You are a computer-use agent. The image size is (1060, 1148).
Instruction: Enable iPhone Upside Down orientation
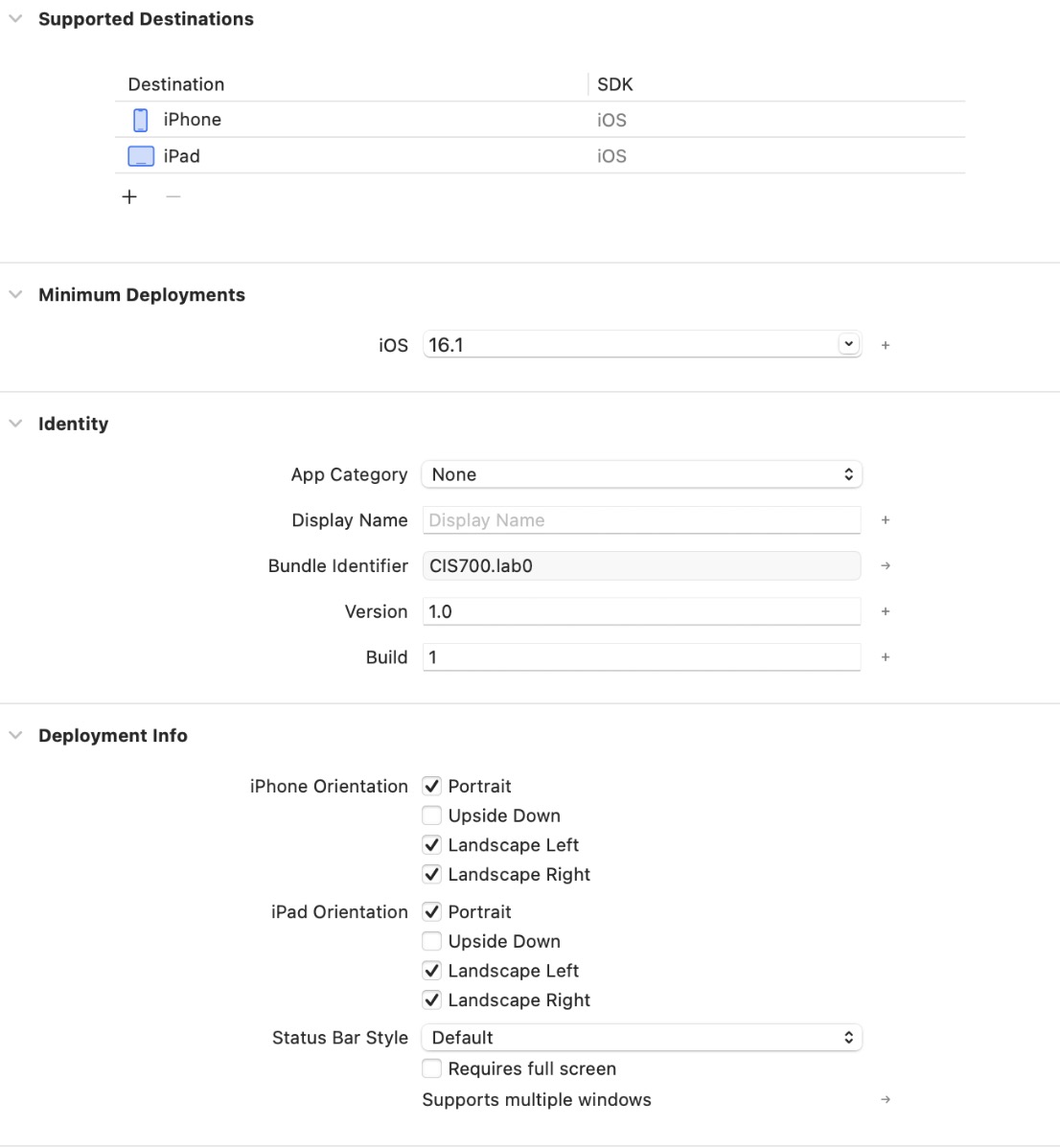point(432,815)
